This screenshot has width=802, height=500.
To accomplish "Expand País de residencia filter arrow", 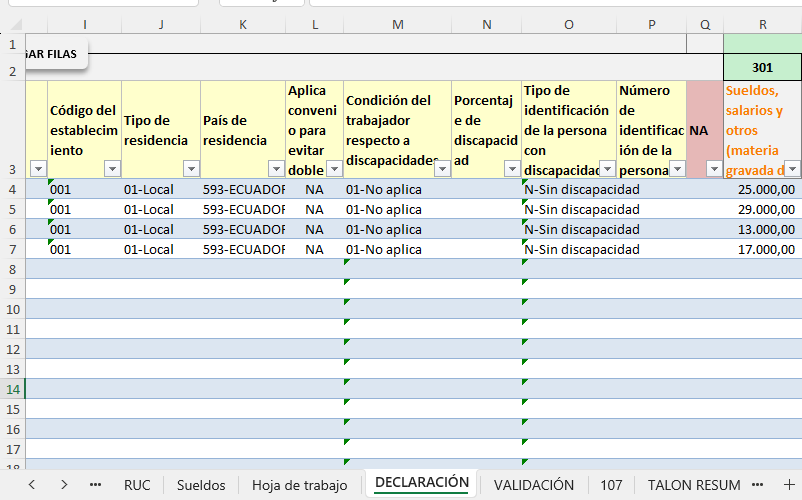I will click(x=275, y=169).
